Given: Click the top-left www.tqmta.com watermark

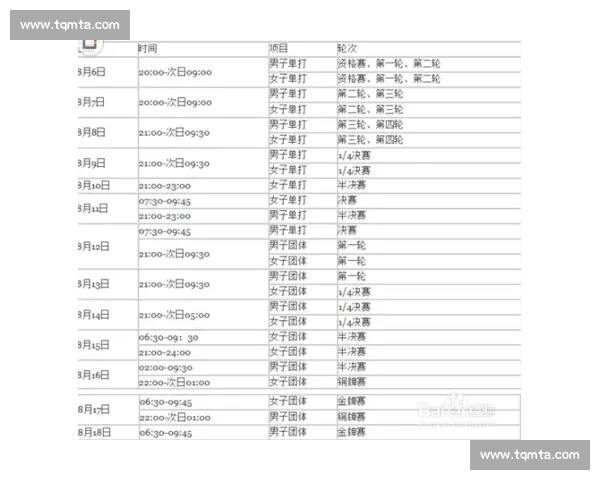Looking at the screenshot, I should point(70,25).
